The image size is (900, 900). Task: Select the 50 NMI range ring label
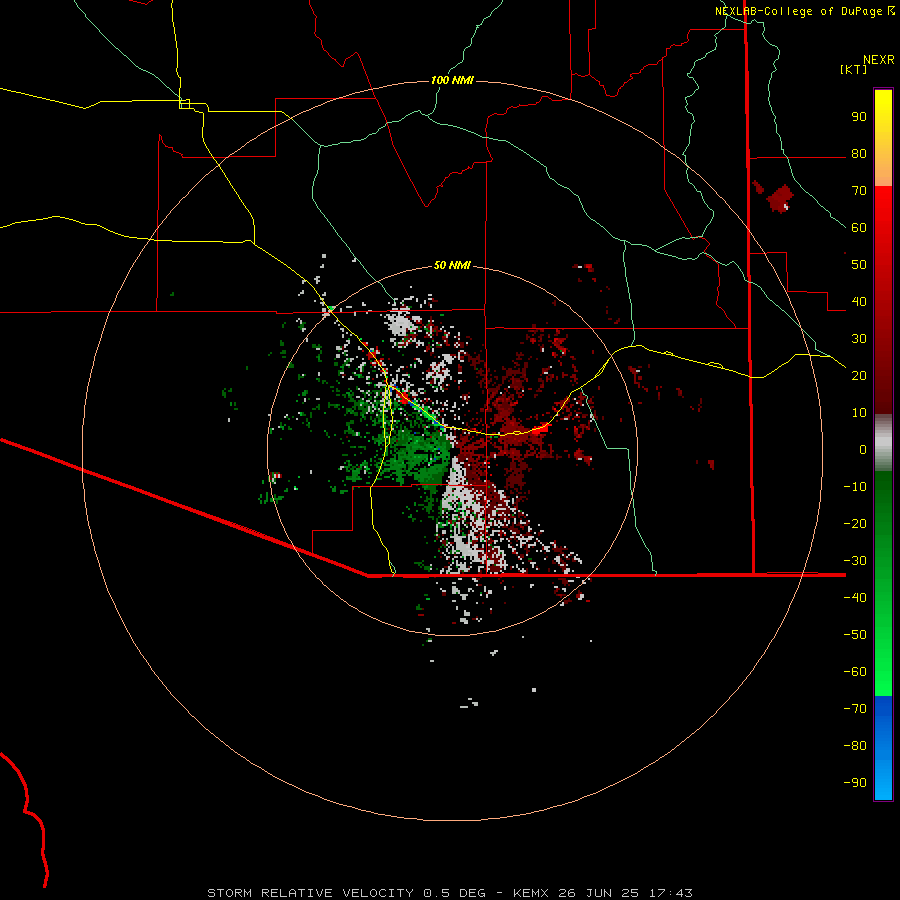pyautogui.click(x=452, y=265)
